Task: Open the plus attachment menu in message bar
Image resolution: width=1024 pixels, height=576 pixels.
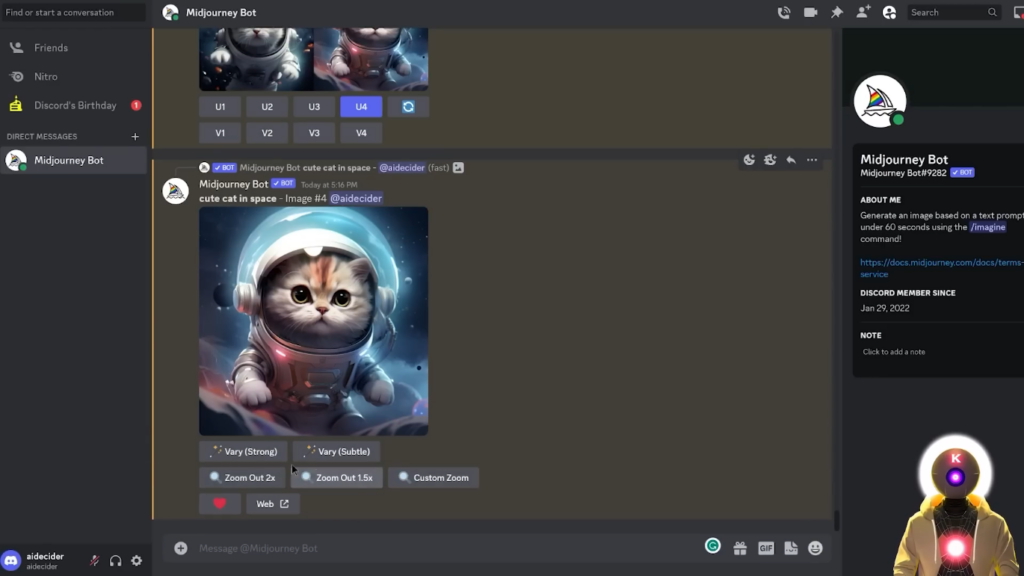Action: pos(181,548)
